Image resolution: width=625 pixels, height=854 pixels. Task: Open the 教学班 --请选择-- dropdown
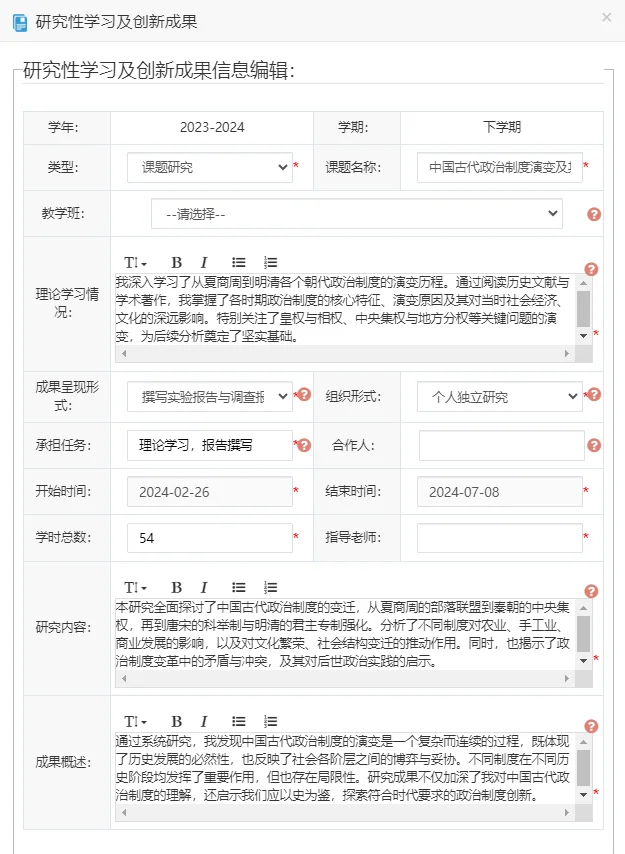click(x=357, y=214)
